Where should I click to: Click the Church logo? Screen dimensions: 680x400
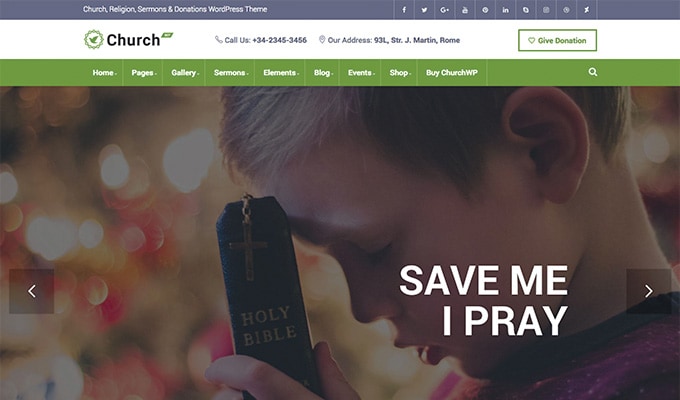coord(128,39)
